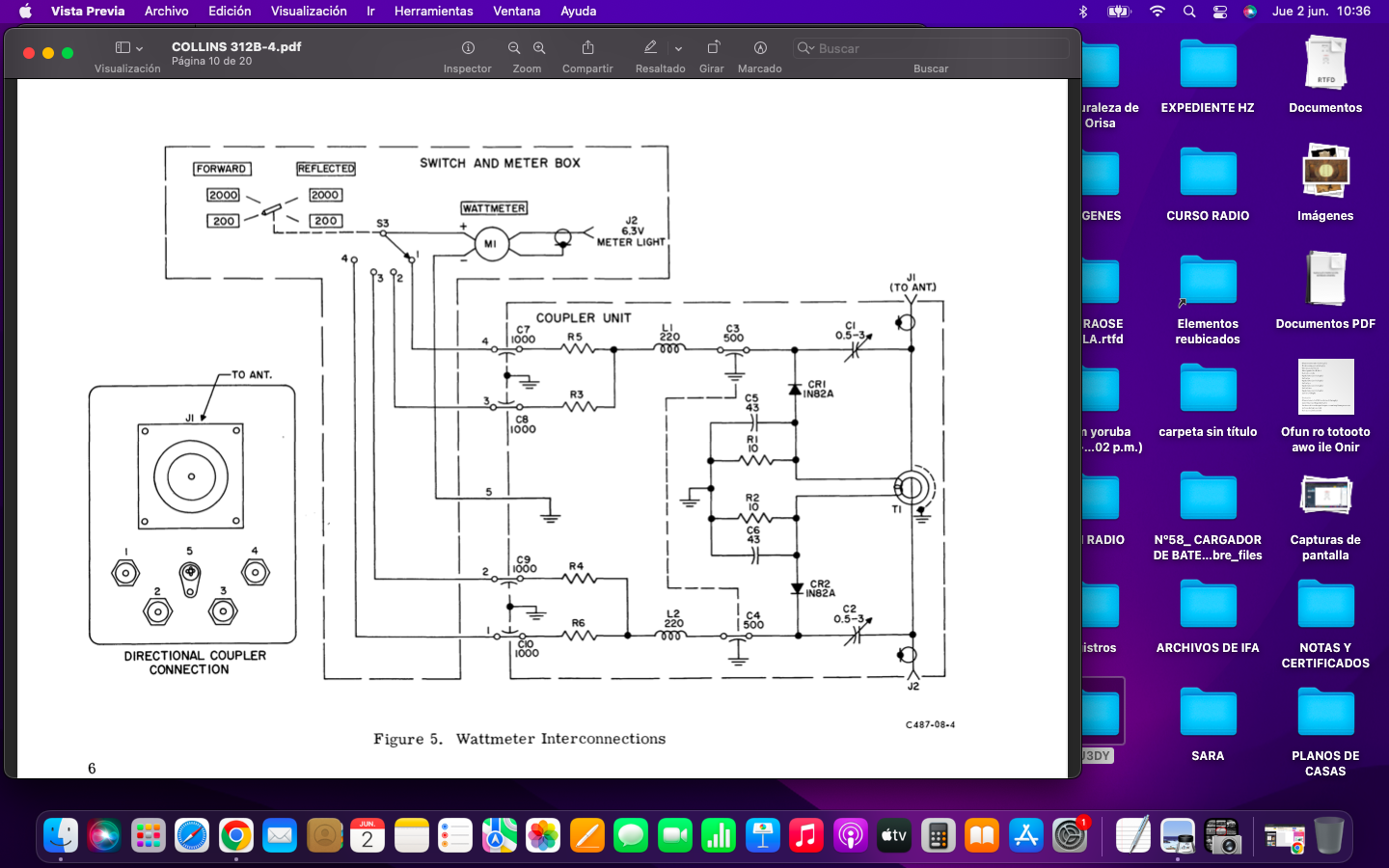Activate the Resaltado highlight pen
The image size is (1389, 868).
[x=650, y=47]
